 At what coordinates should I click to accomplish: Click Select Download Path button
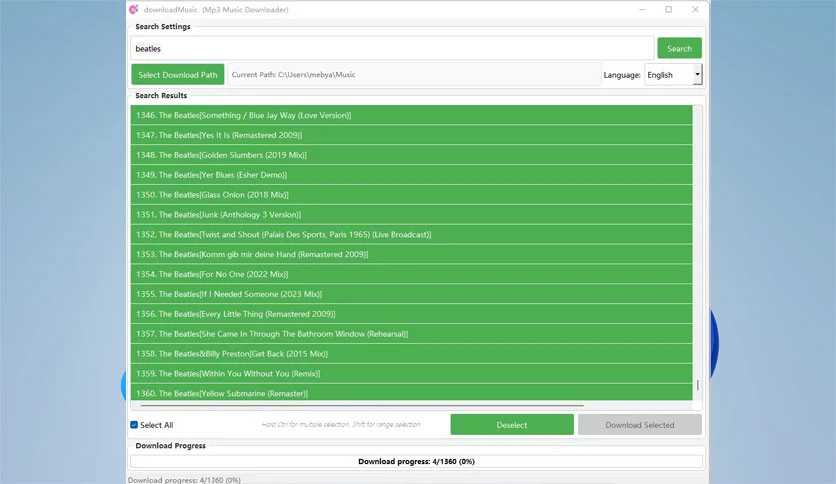click(178, 75)
